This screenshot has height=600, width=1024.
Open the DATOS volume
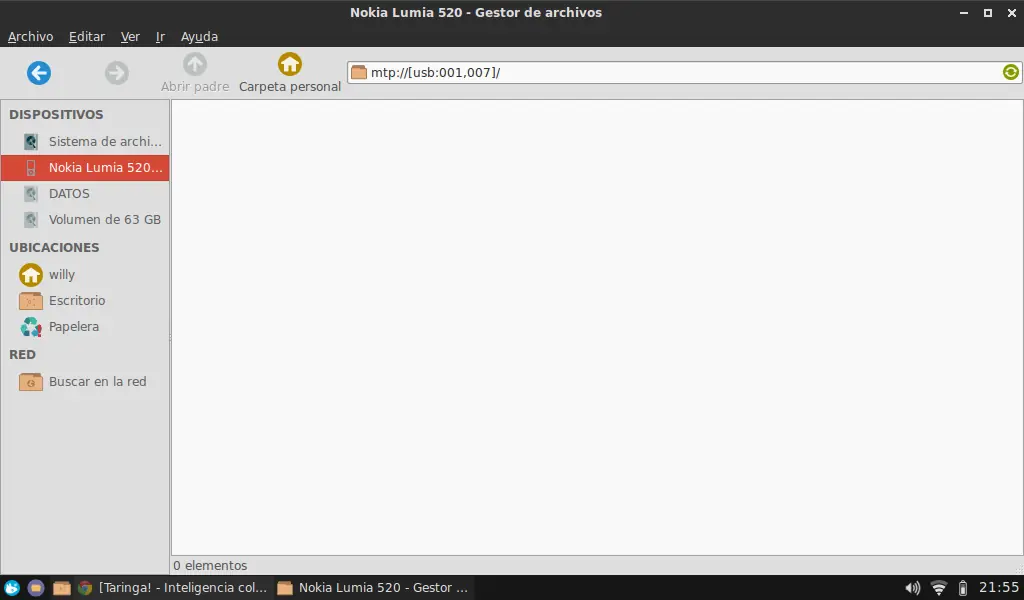point(85,193)
